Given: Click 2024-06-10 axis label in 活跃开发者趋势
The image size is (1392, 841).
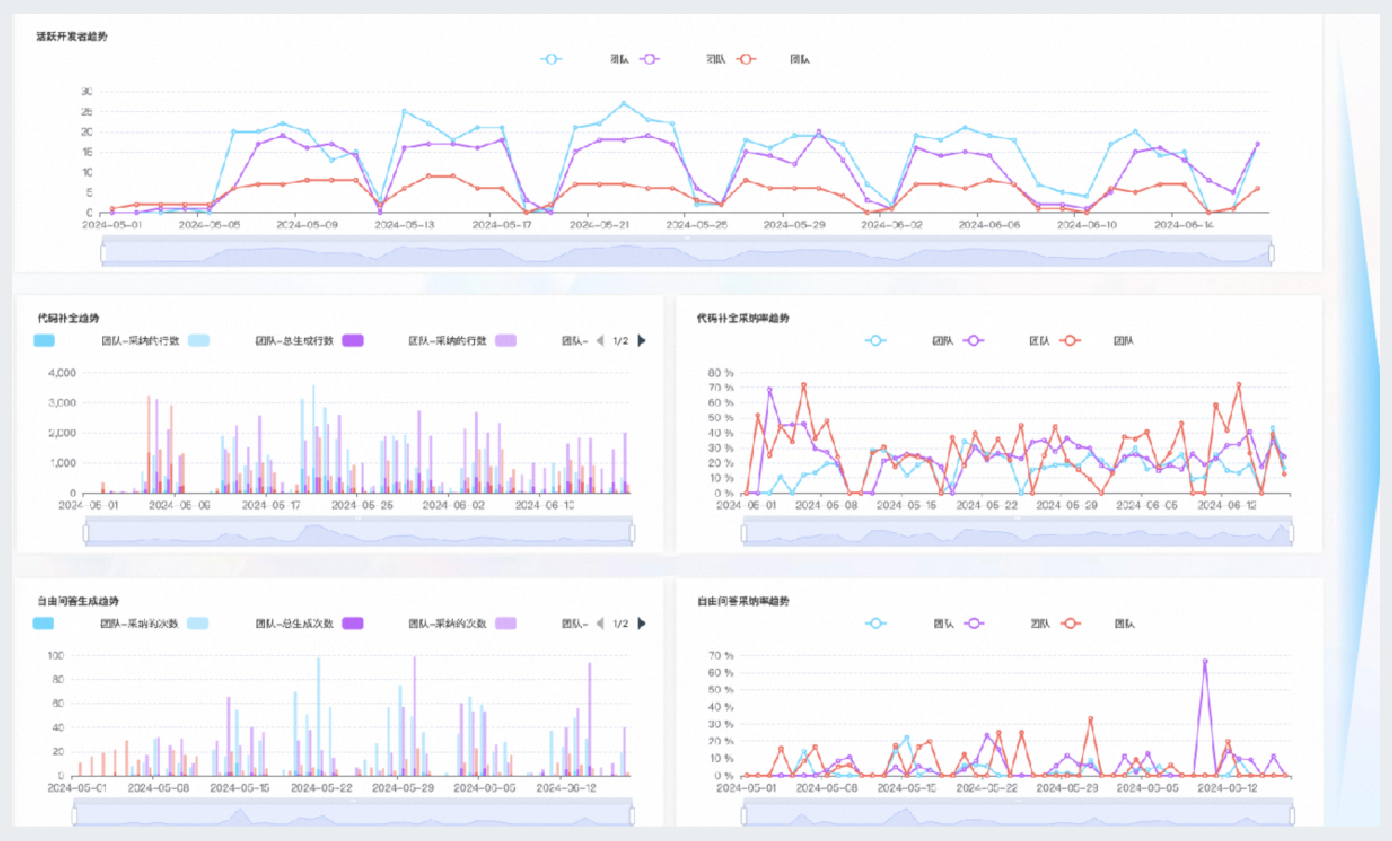Looking at the screenshot, I should [1087, 225].
